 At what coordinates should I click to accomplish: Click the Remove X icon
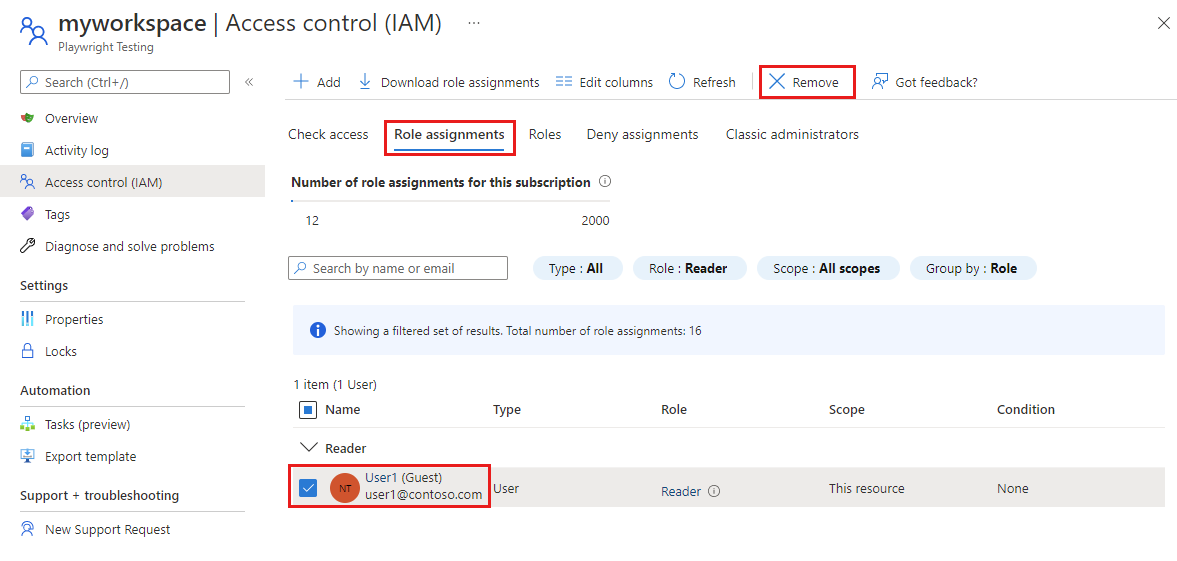[777, 82]
